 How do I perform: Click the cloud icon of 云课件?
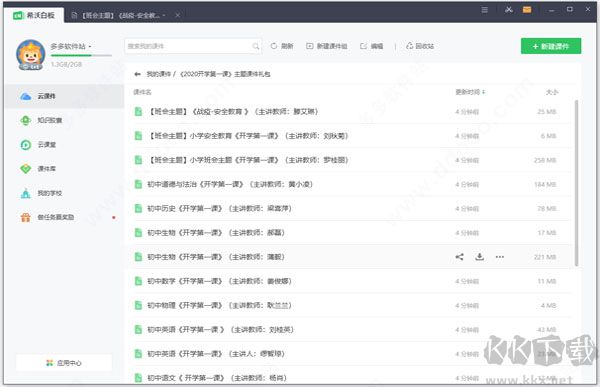click(x=26, y=96)
